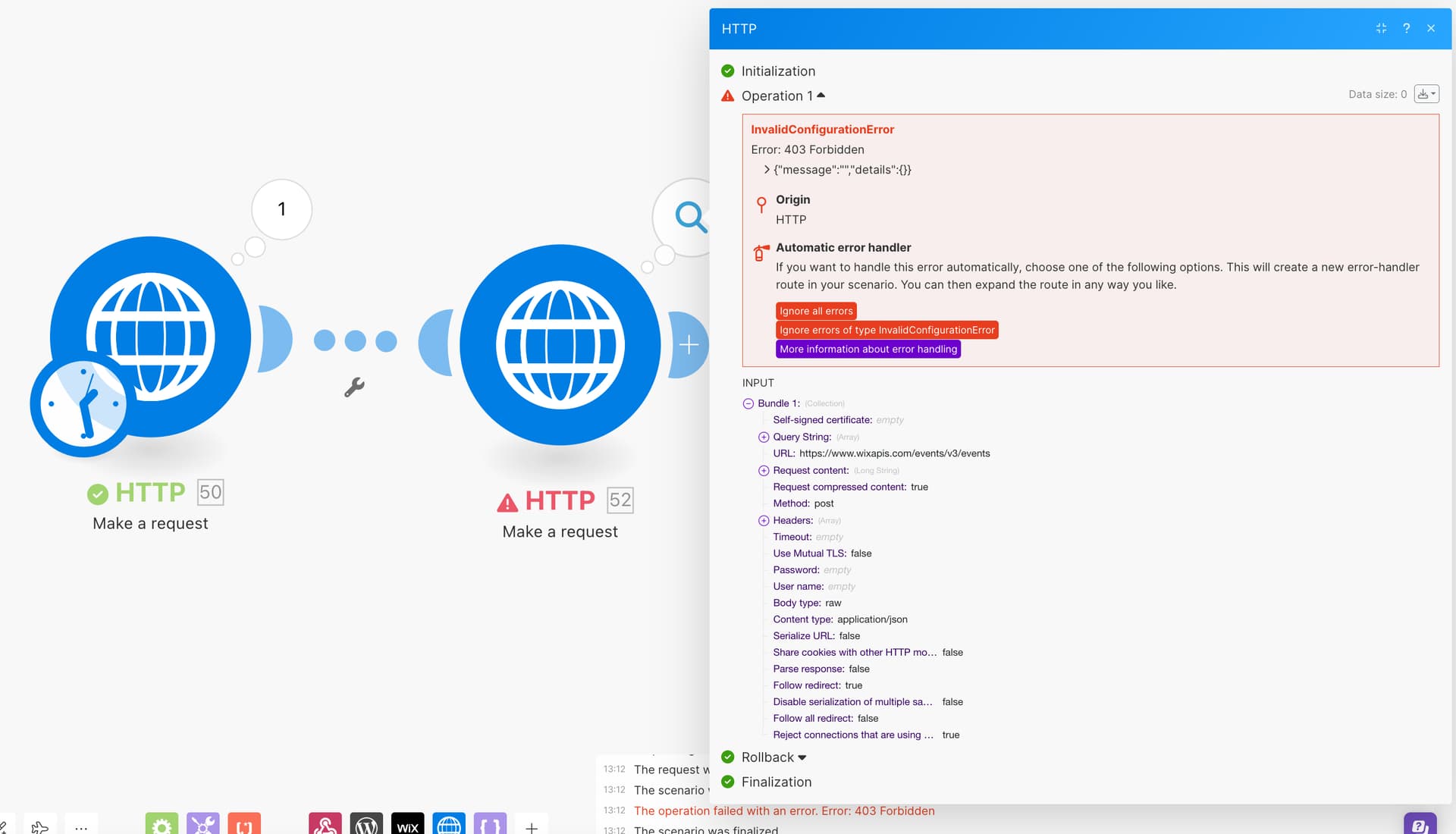Image resolution: width=1456 pixels, height=834 pixels.
Task: Click the download output bundle dropdown
Action: point(1426,94)
